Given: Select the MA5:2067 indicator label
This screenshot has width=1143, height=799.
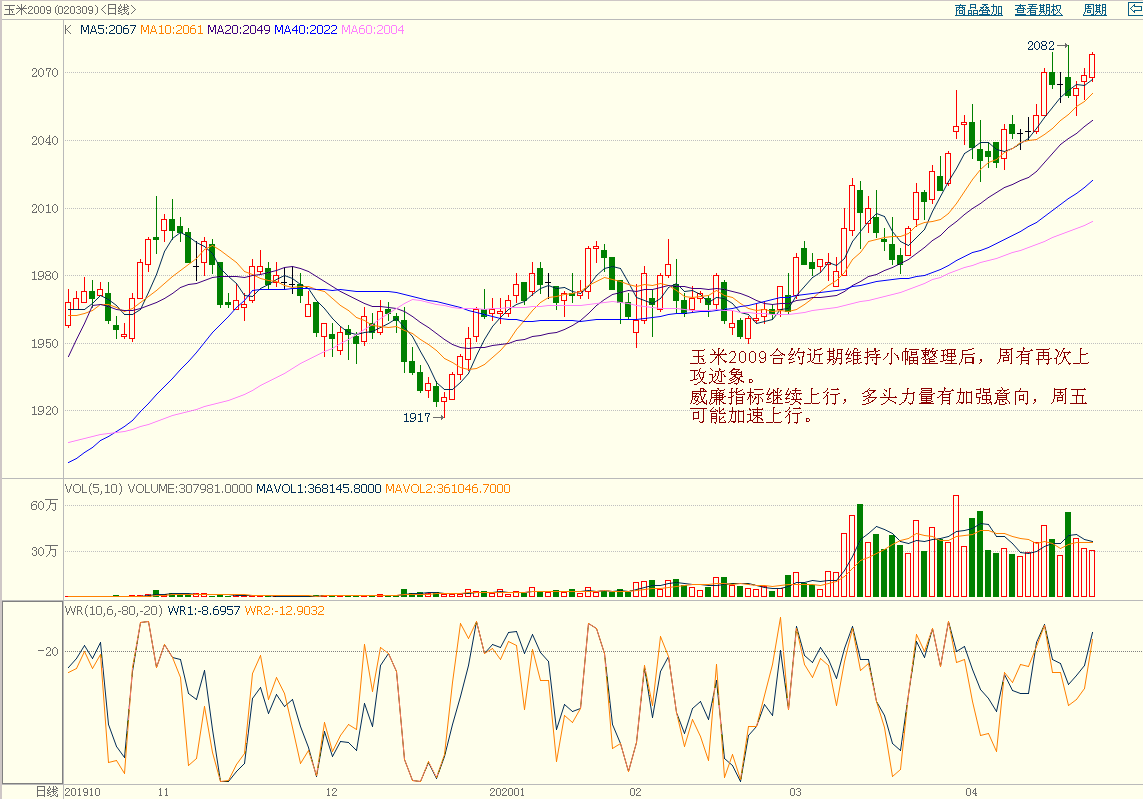Looking at the screenshot, I should pyautogui.click(x=107, y=30).
